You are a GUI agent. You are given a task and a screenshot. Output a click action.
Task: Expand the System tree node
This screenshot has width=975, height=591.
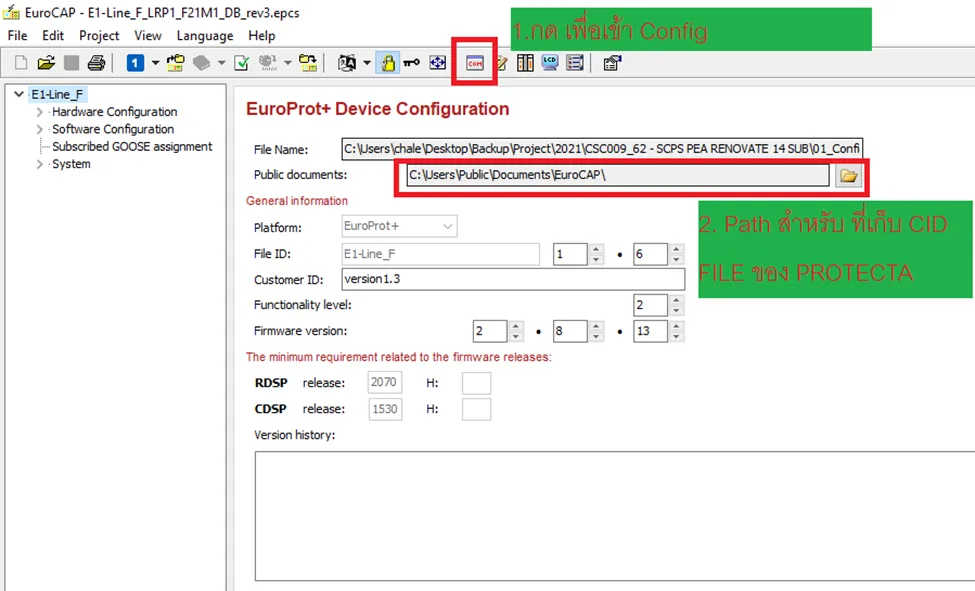point(40,164)
